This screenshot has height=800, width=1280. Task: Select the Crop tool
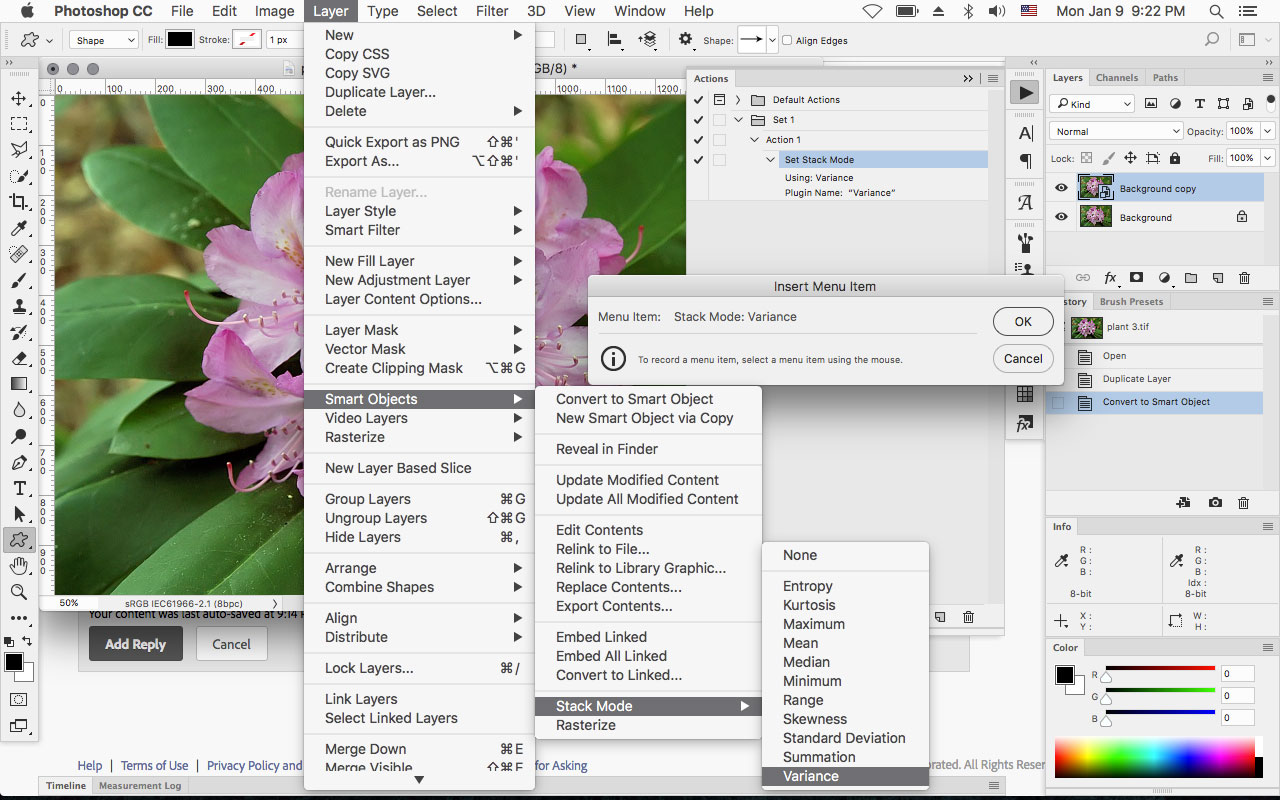tap(20, 201)
